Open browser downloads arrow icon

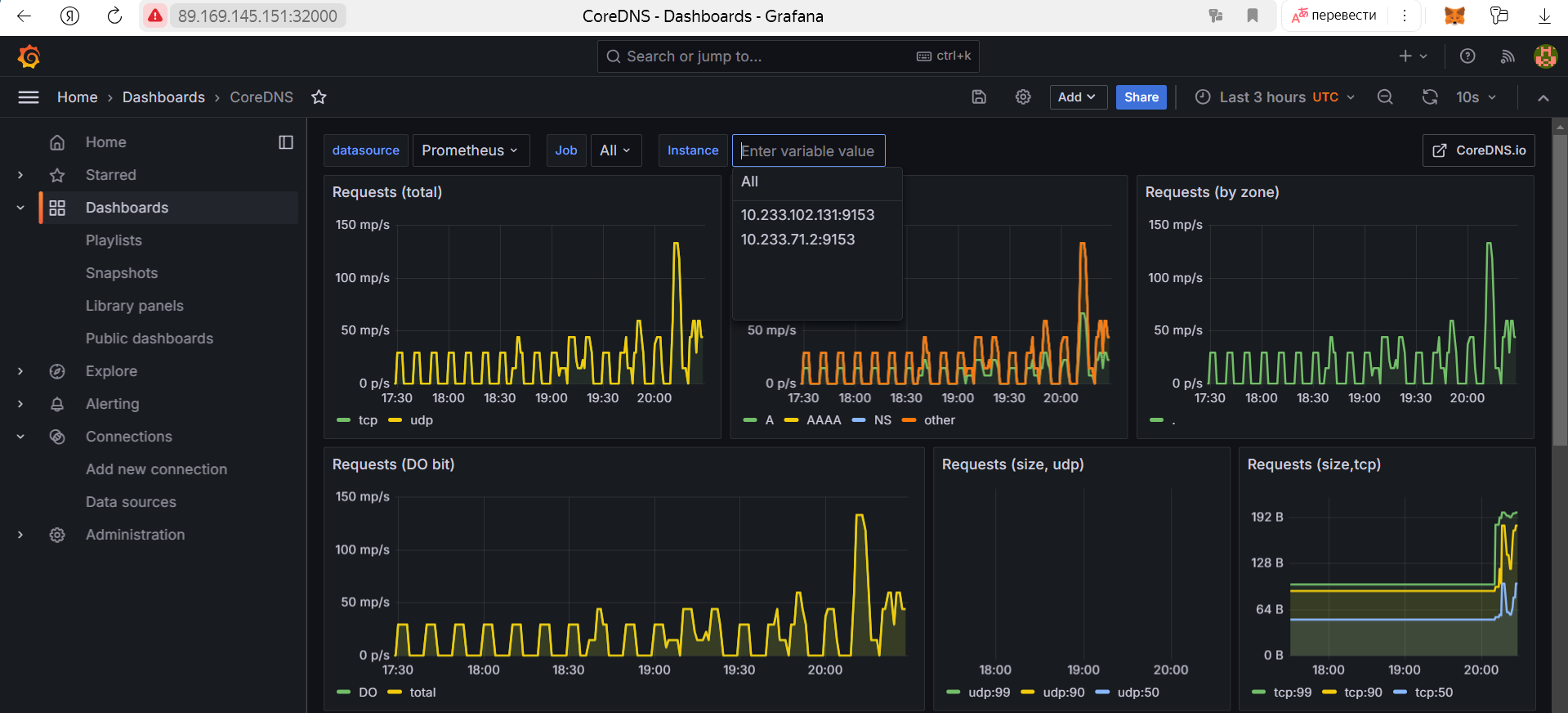pyautogui.click(x=1544, y=16)
